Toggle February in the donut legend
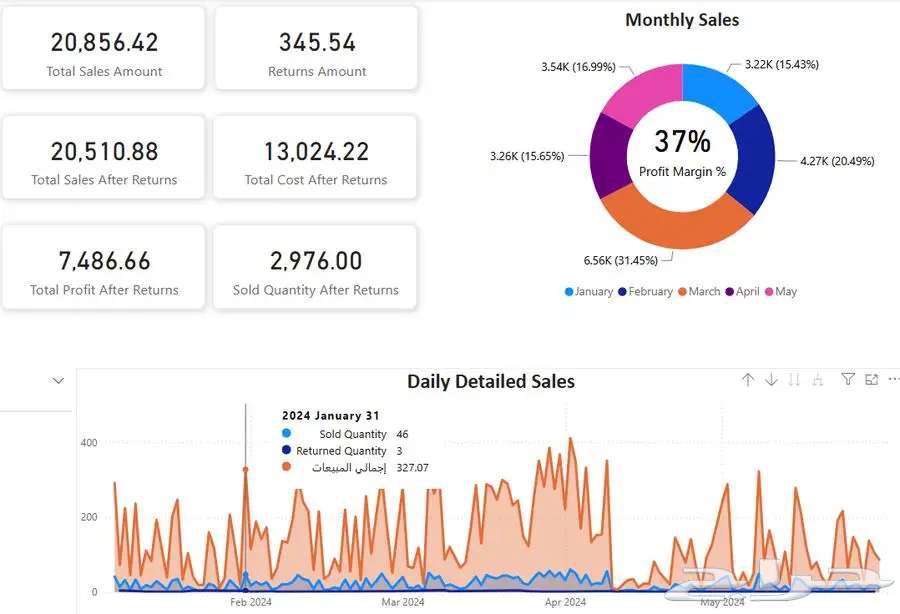 click(x=644, y=292)
